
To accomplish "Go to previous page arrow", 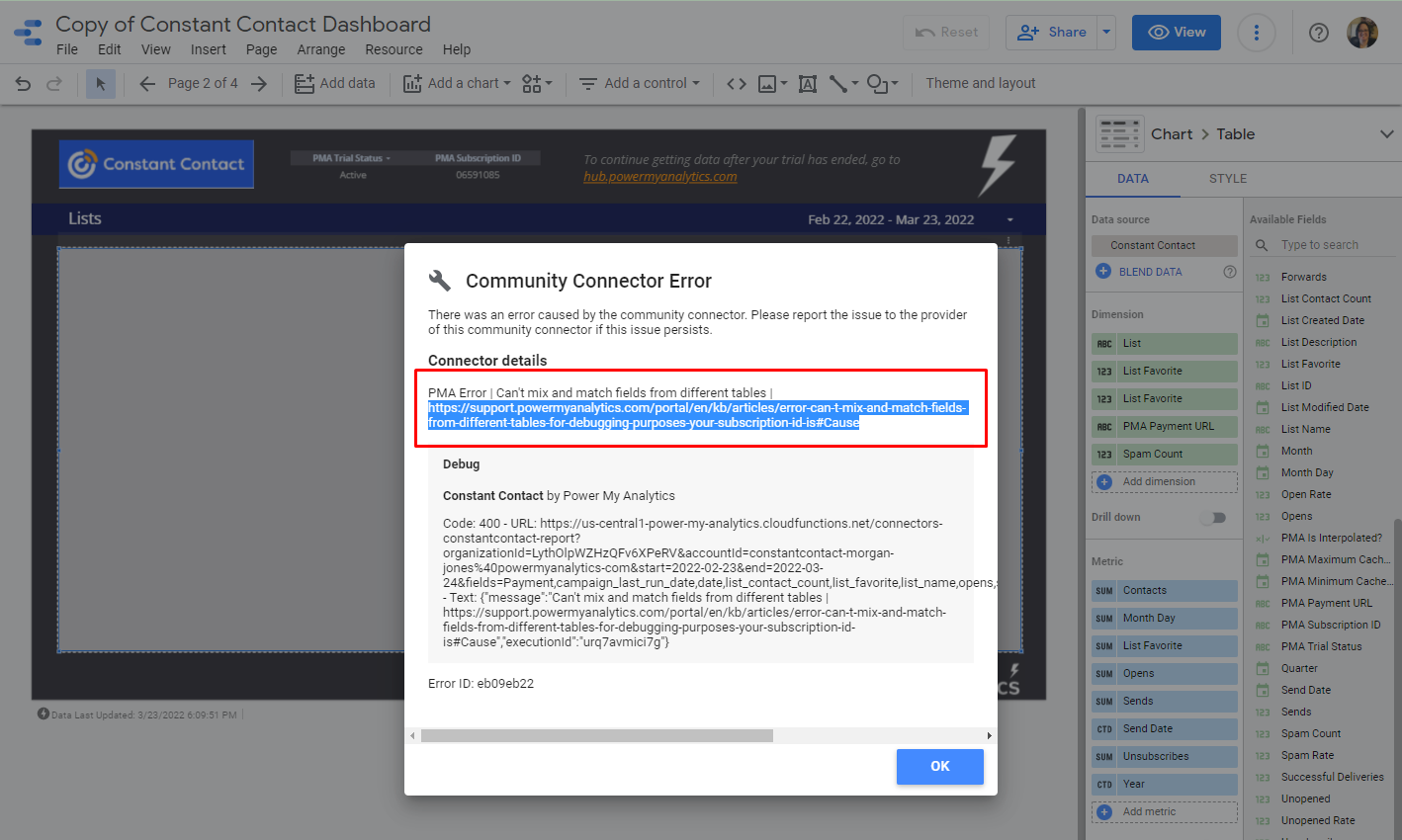I will coord(147,84).
